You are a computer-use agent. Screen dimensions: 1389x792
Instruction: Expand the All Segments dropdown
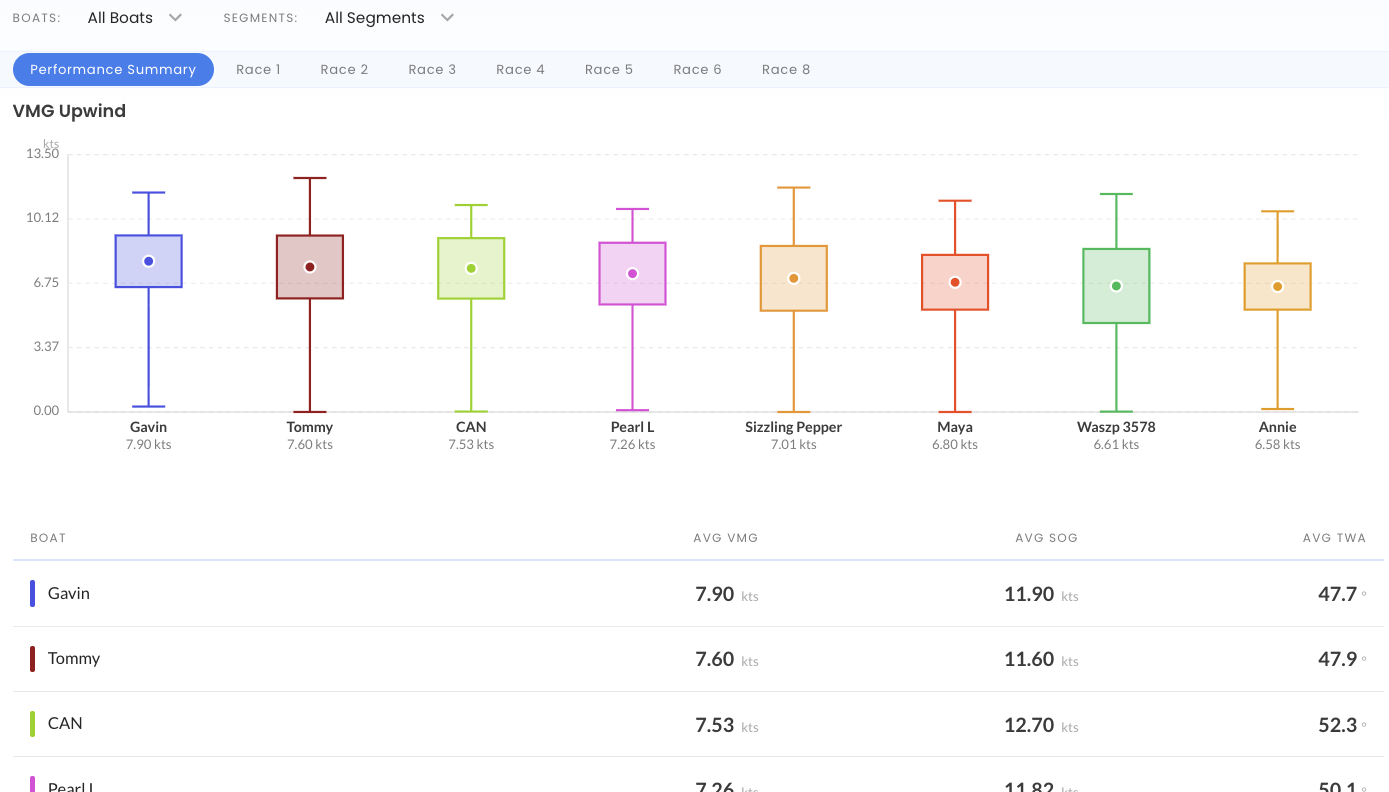pos(389,18)
